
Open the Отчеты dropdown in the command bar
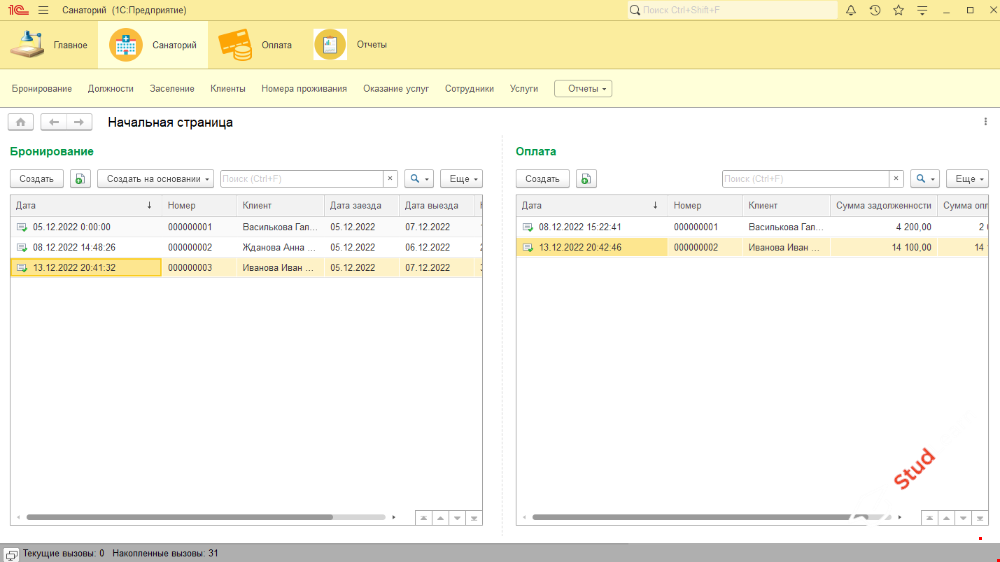click(x=583, y=88)
